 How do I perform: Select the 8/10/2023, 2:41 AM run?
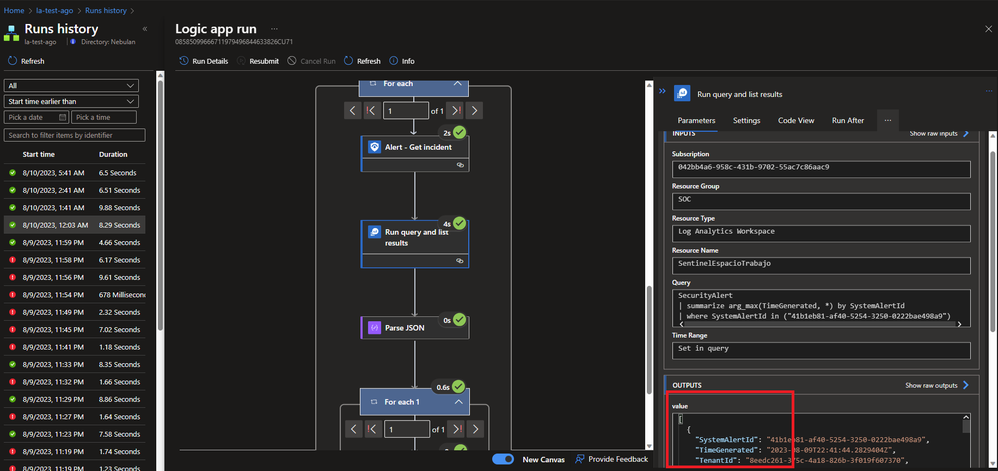point(75,190)
